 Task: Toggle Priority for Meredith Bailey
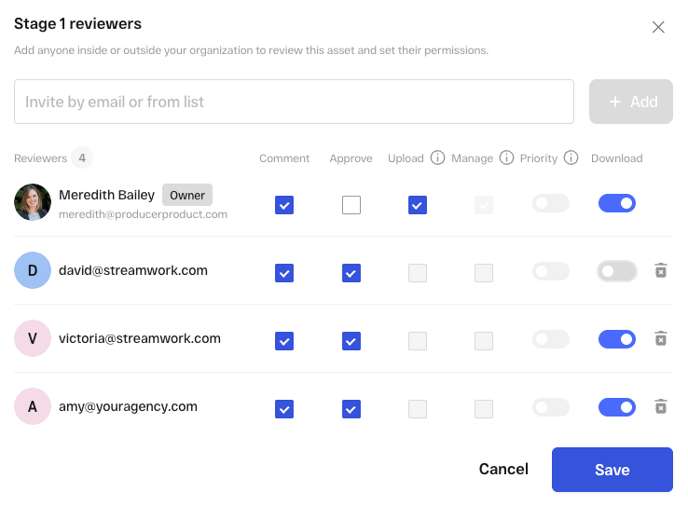coord(550,204)
